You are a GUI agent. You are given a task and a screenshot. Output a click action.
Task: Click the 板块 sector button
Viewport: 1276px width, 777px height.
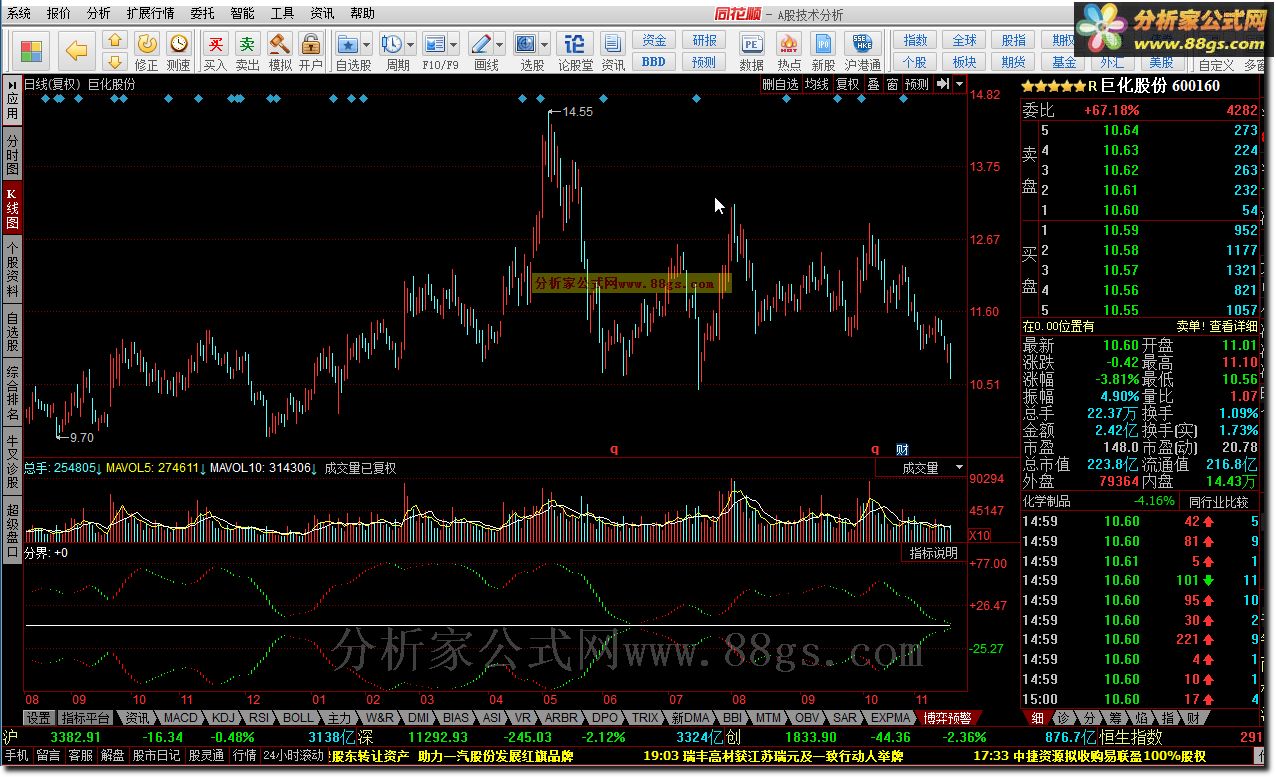click(964, 61)
